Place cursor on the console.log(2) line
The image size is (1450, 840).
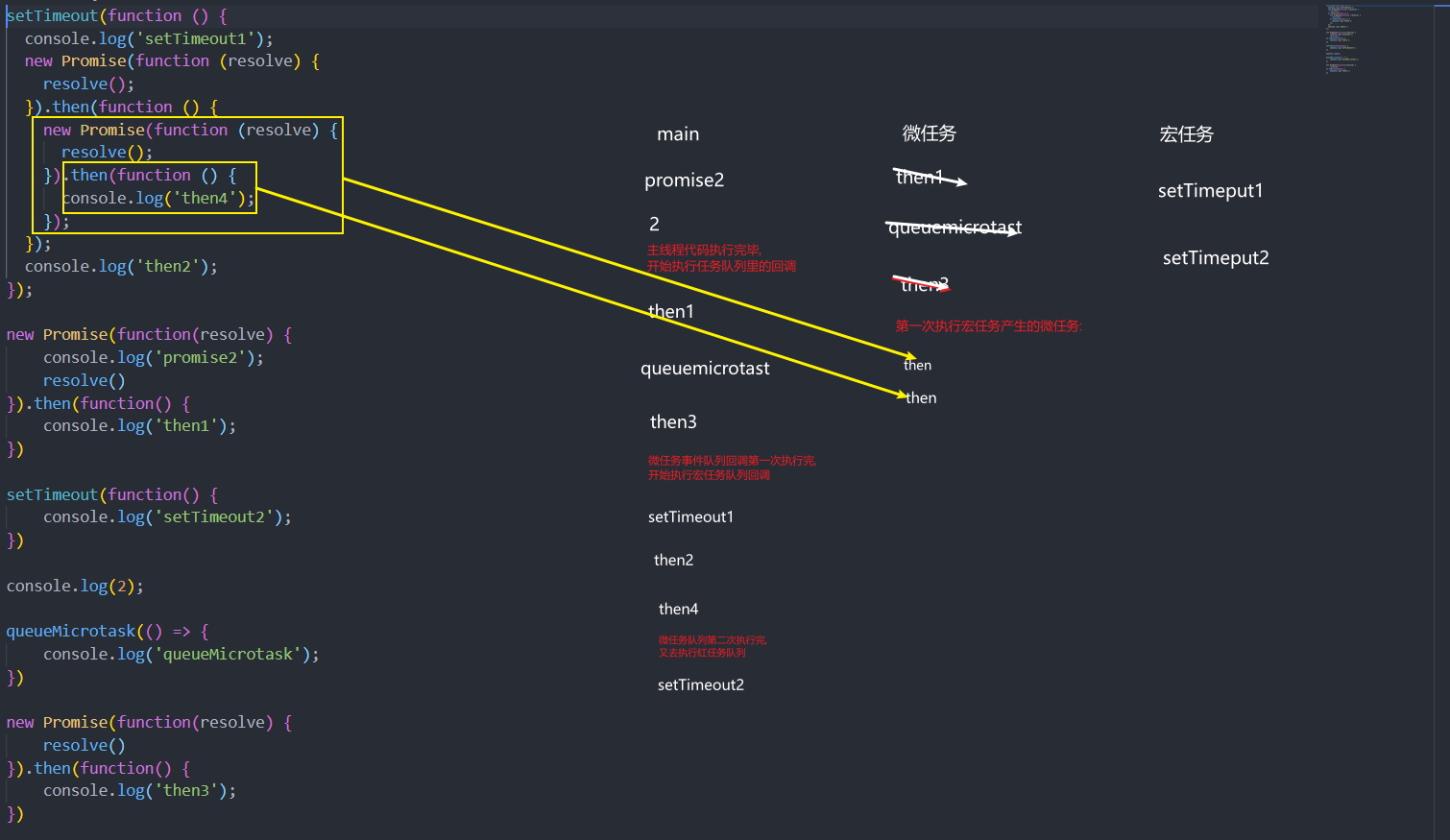coord(75,586)
